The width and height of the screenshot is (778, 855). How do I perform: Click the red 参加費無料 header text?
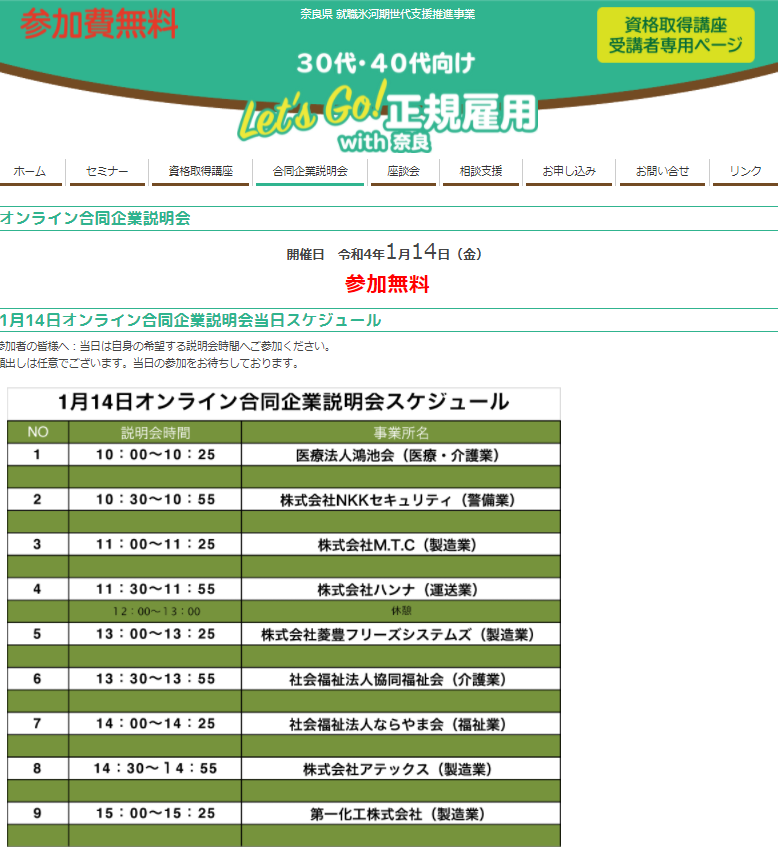[99, 24]
